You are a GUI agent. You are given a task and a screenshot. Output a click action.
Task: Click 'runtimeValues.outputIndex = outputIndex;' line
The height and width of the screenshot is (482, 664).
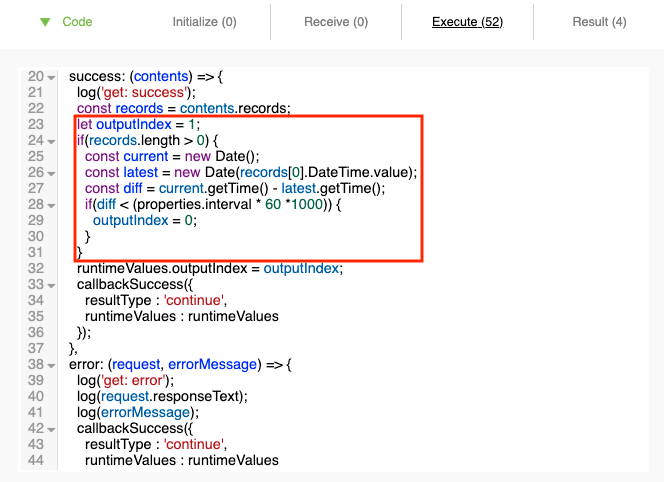click(210, 268)
